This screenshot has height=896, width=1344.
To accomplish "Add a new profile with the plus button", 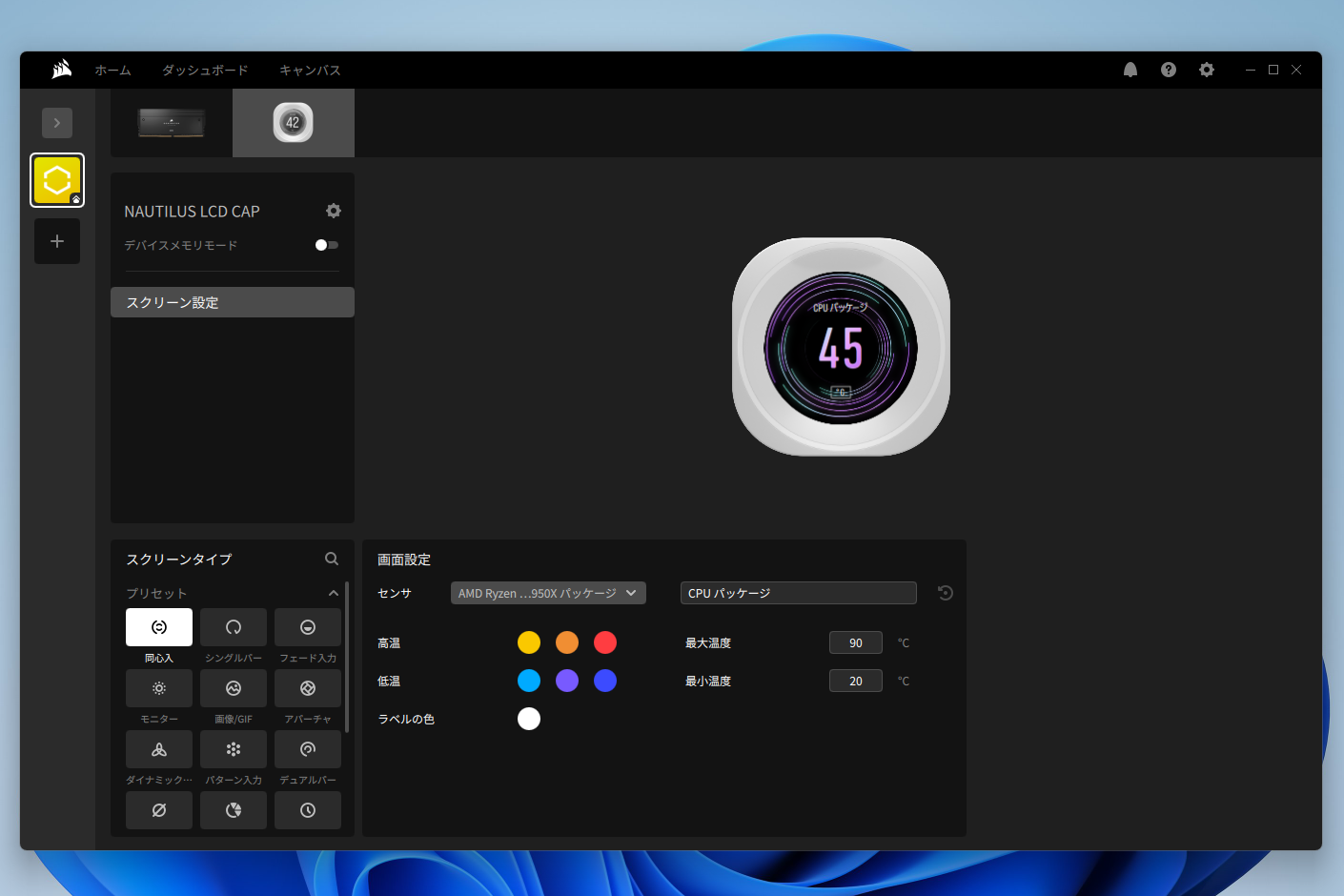I will pos(57,241).
